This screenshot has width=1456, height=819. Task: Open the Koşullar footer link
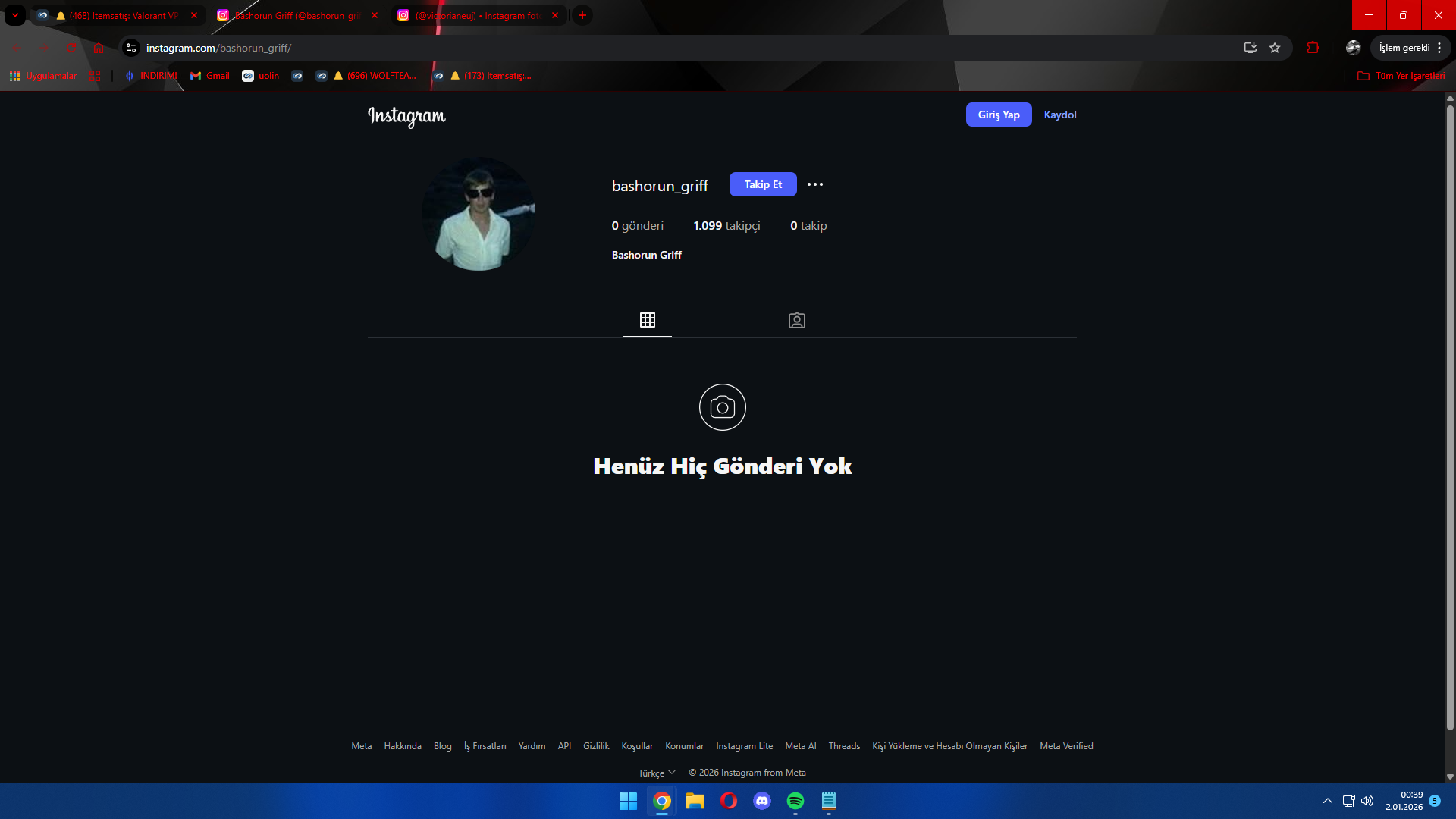pyautogui.click(x=637, y=746)
